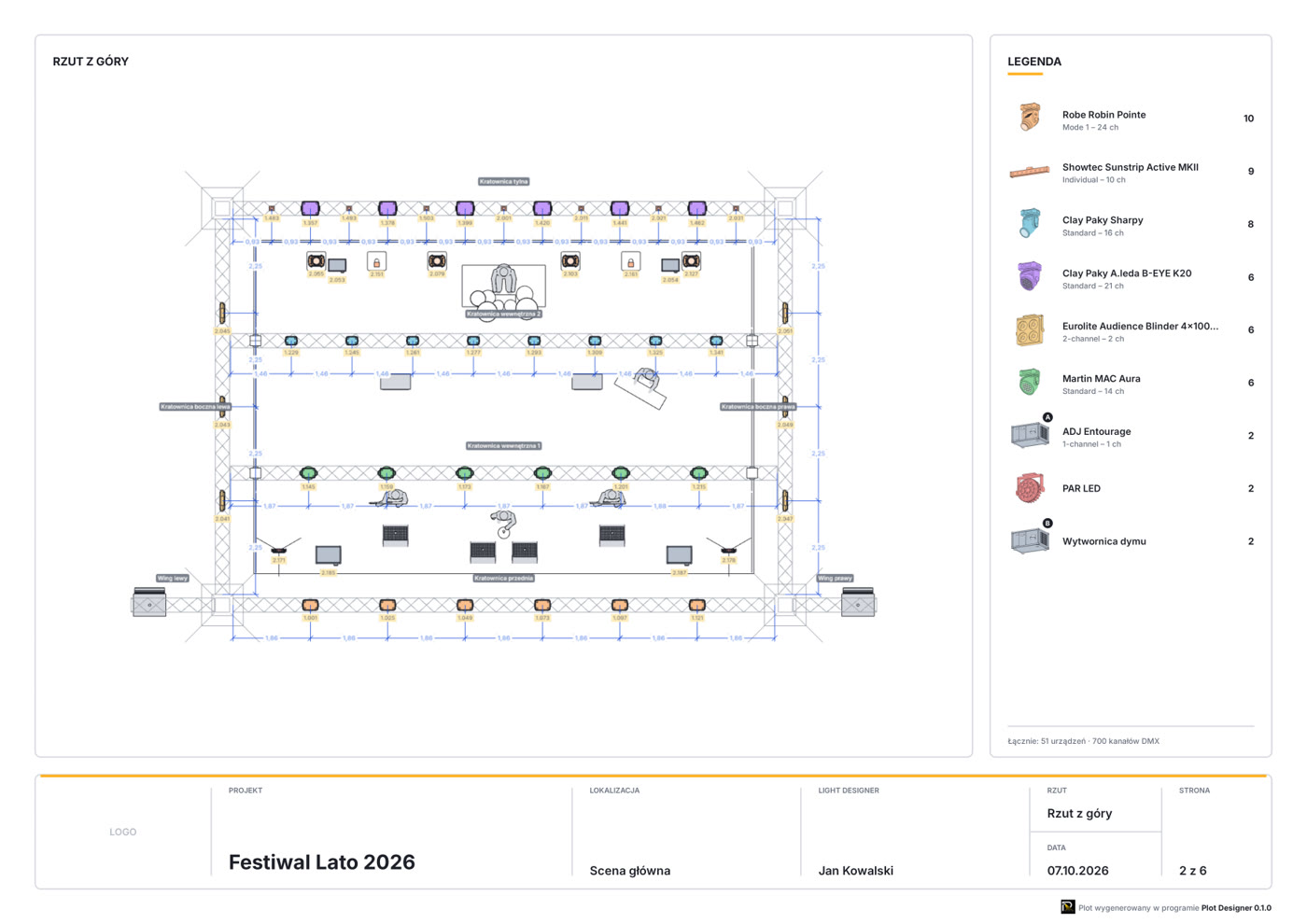Click the Martin MAC Aura legend icon

pos(1030,383)
